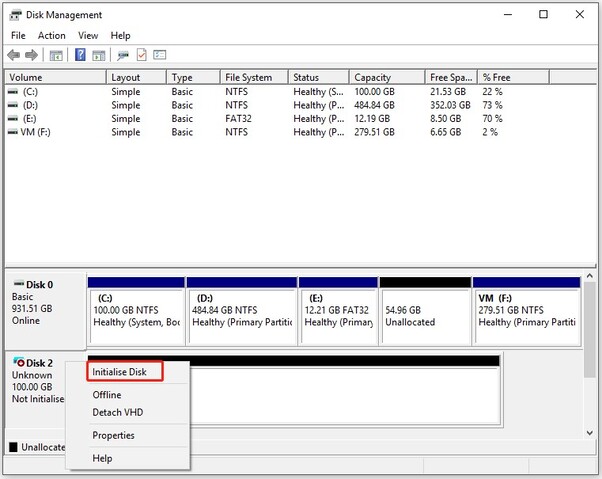Select the 54.96 GB Unallocated partition block

click(425, 310)
